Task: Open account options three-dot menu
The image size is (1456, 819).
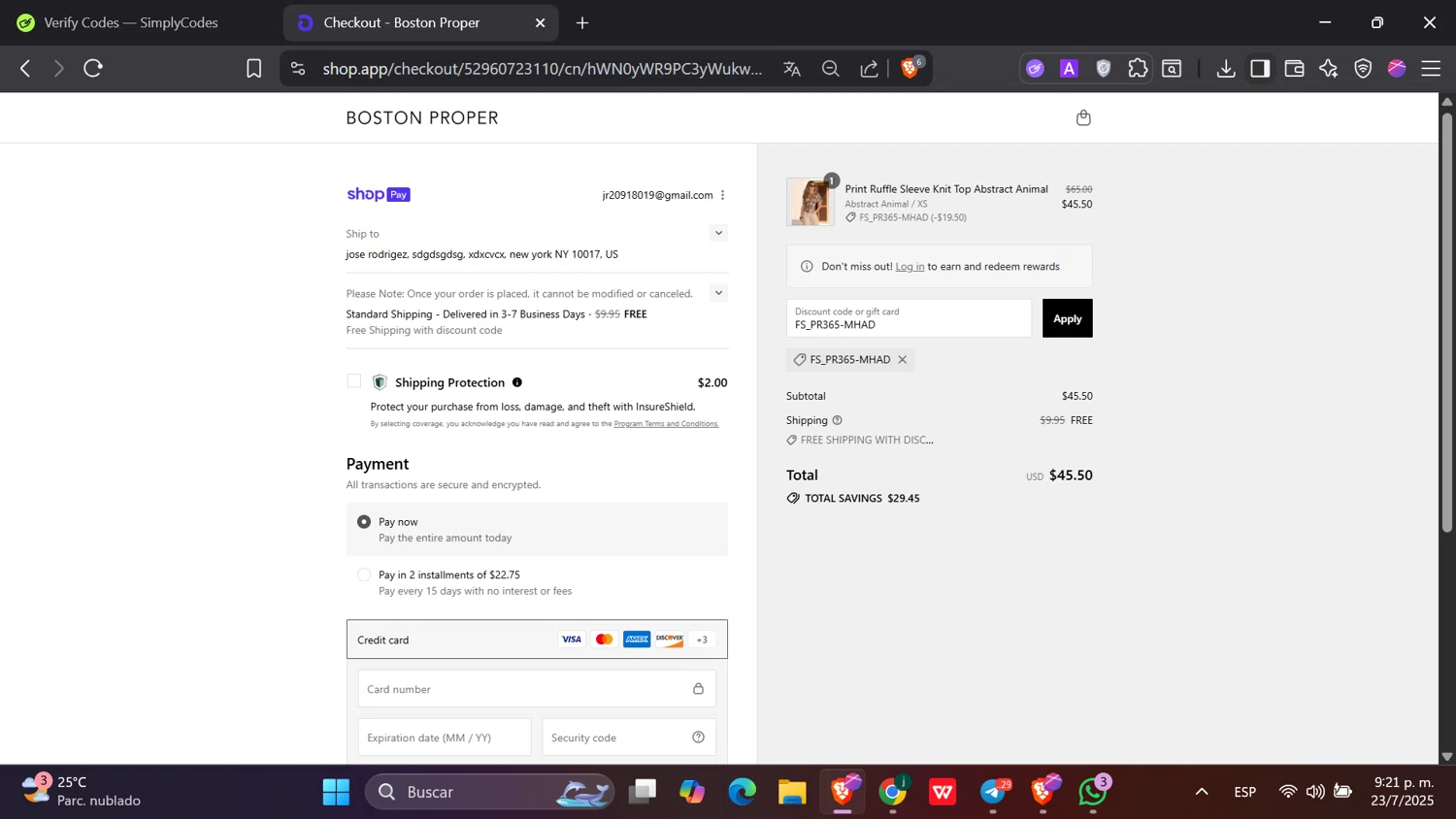Action: coord(722,195)
